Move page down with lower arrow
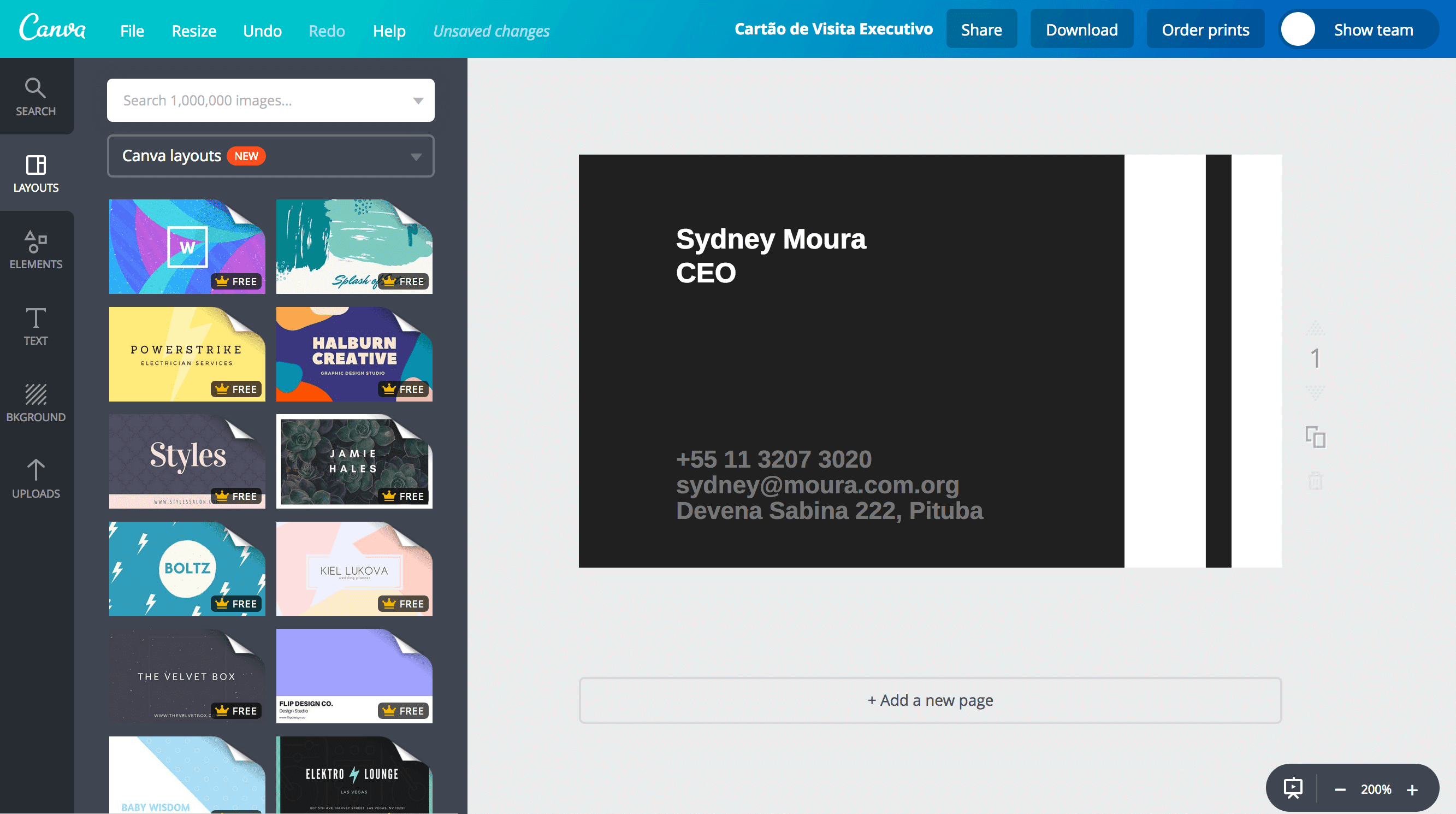 [x=1315, y=392]
